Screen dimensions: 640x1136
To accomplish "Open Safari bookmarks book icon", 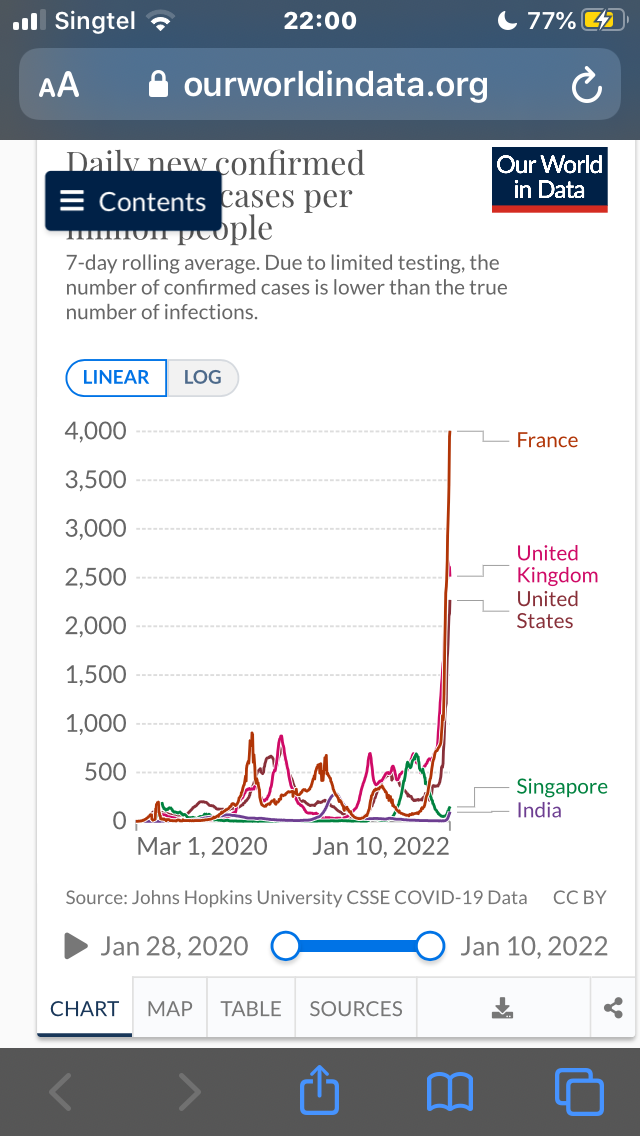I will pyautogui.click(x=450, y=1089).
